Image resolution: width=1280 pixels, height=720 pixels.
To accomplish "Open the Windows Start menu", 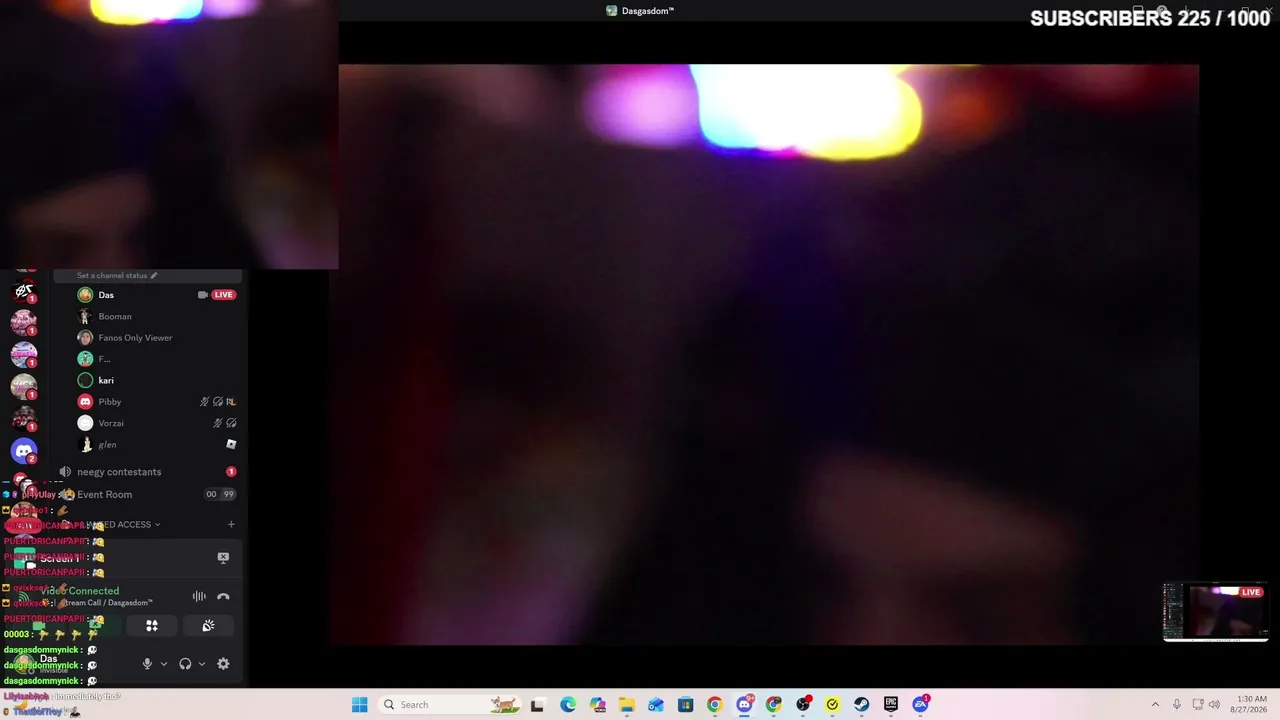I will 360,705.
